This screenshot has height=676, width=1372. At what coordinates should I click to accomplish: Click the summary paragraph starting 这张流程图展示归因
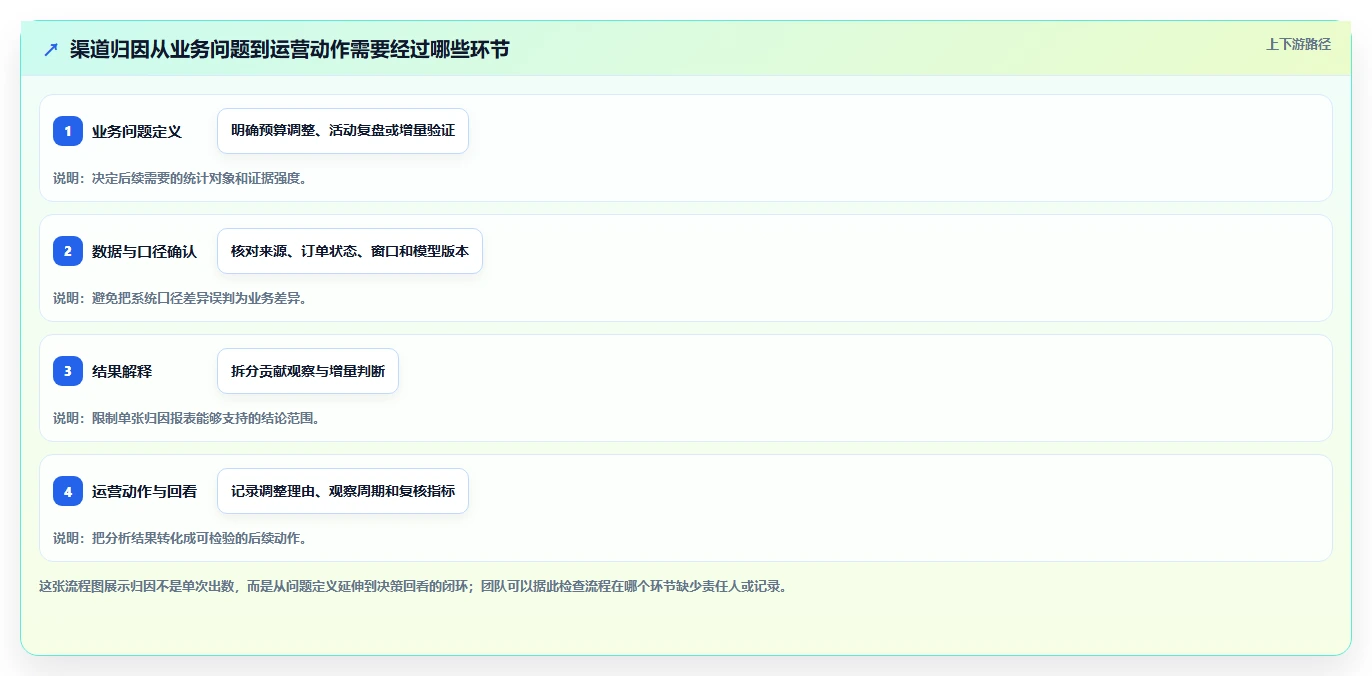413,586
